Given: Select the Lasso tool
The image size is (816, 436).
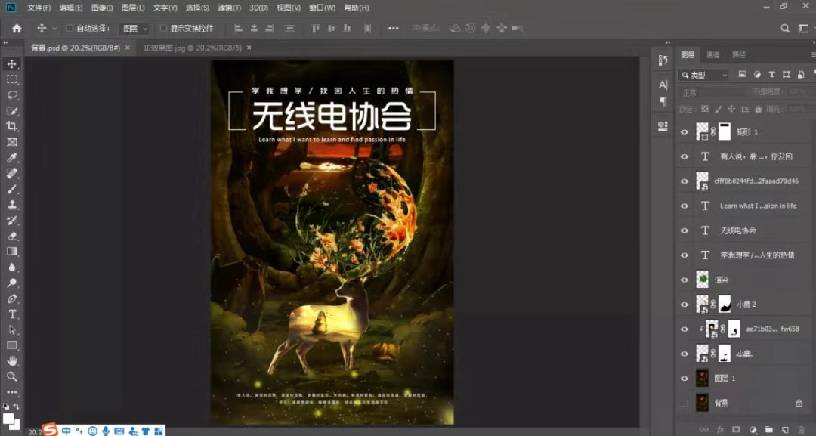Looking at the screenshot, I should coord(12,95).
